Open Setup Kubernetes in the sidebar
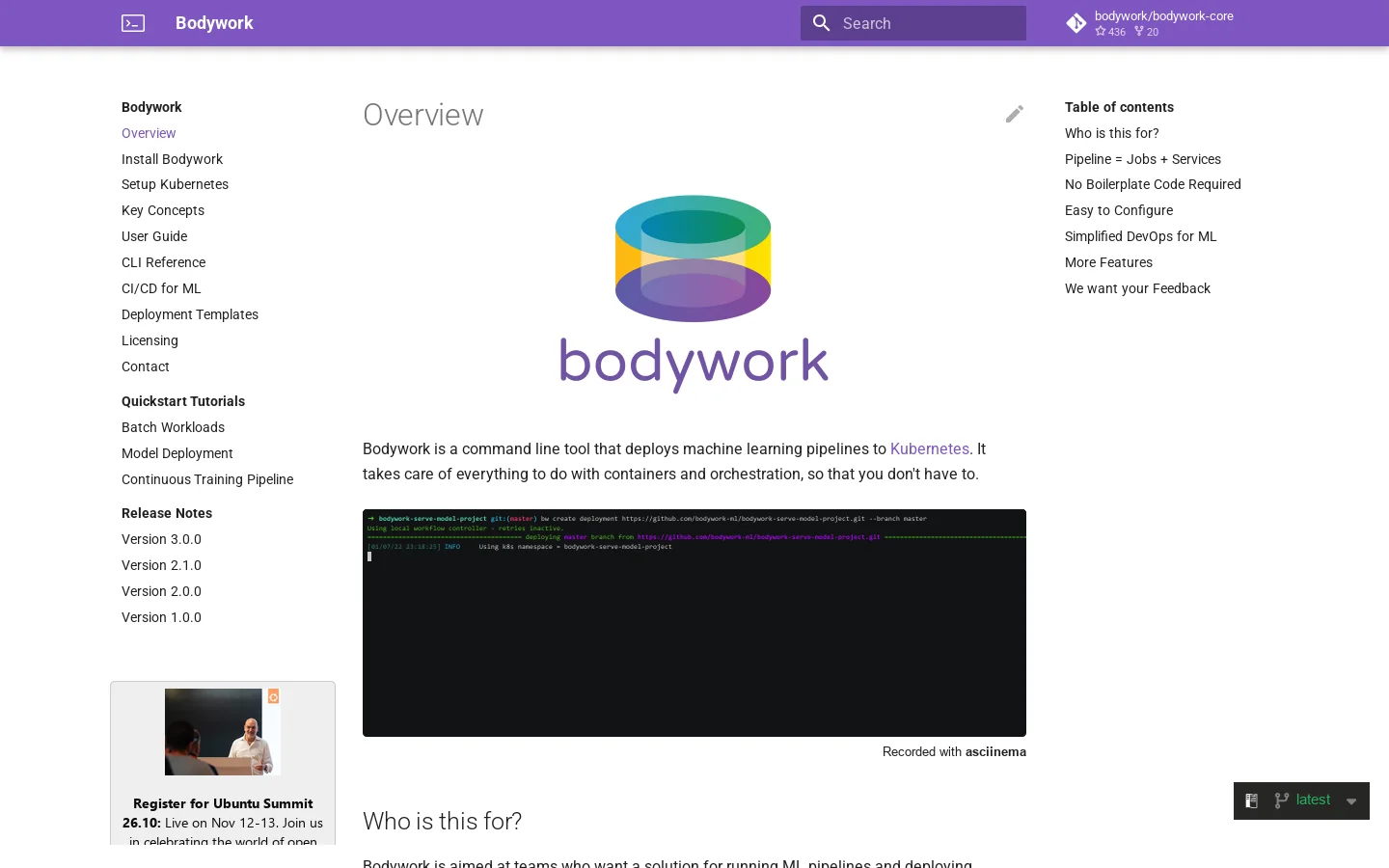Image resolution: width=1389 pixels, height=868 pixels. [175, 184]
